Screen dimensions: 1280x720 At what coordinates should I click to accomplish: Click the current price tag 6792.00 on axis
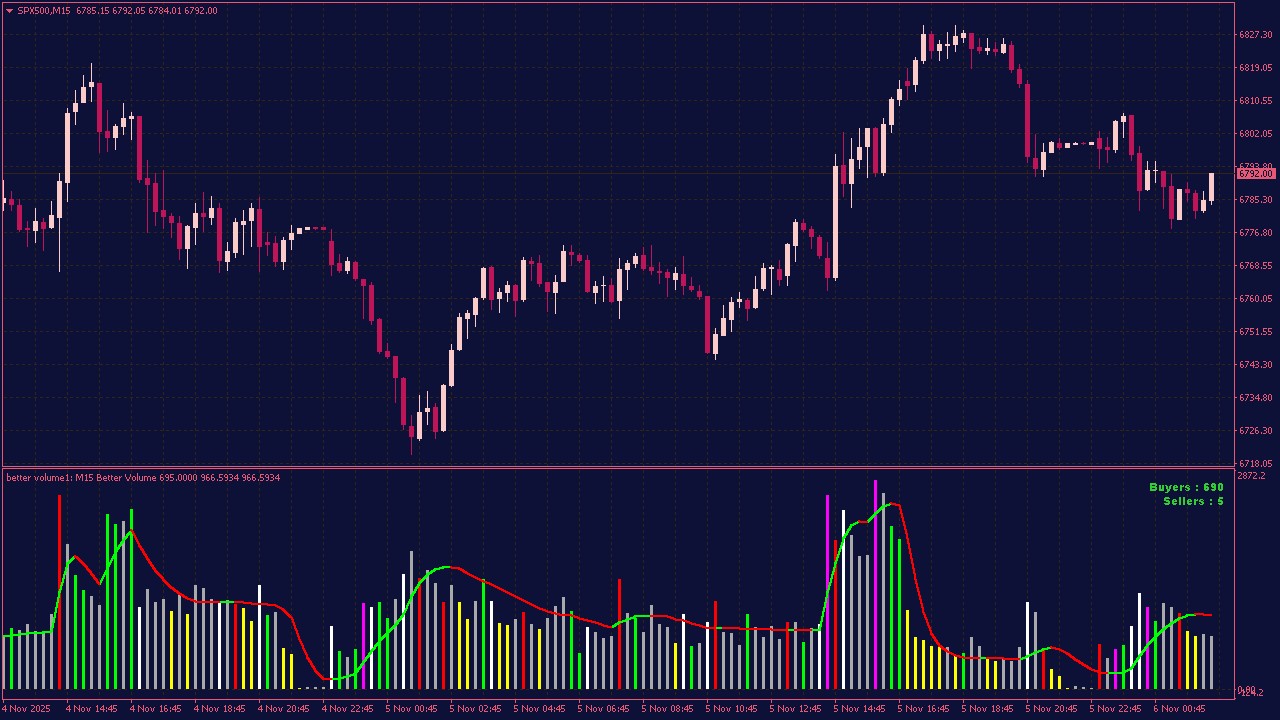click(1252, 173)
